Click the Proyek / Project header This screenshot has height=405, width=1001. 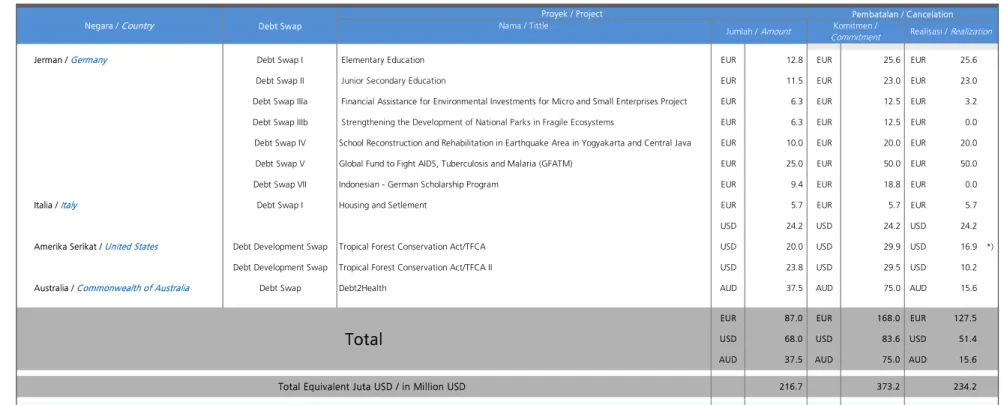coord(572,13)
